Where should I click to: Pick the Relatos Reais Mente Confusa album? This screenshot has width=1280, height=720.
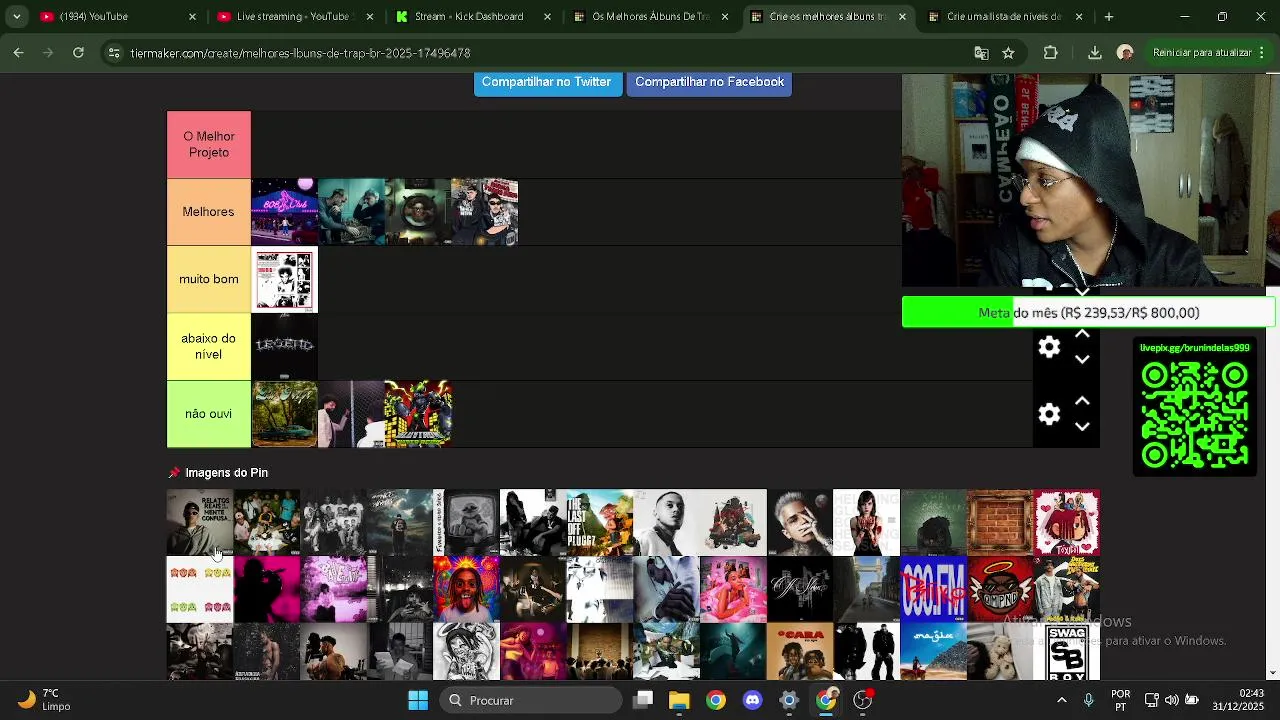(200, 522)
